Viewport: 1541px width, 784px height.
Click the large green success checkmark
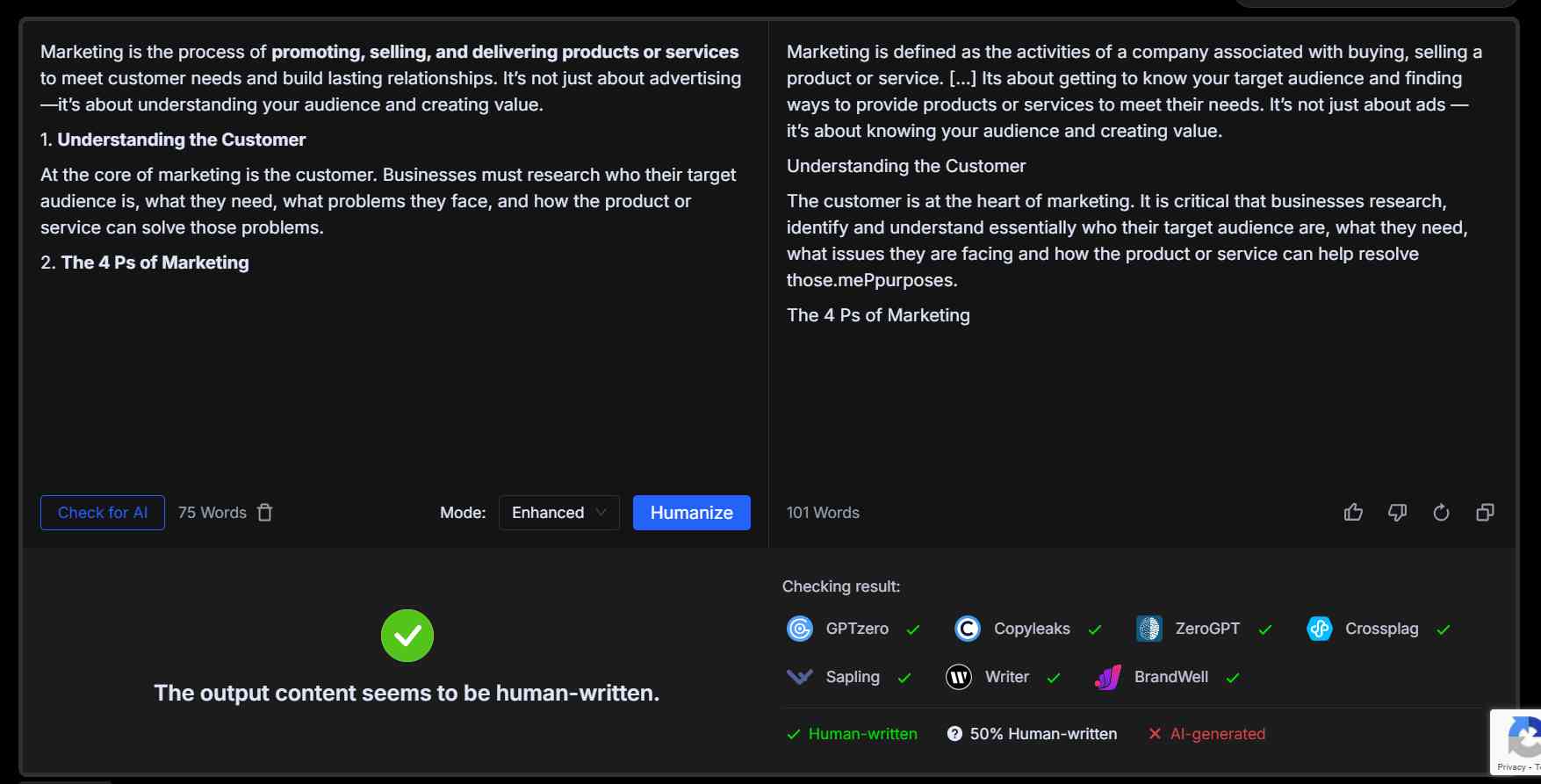tap(407, 636)
